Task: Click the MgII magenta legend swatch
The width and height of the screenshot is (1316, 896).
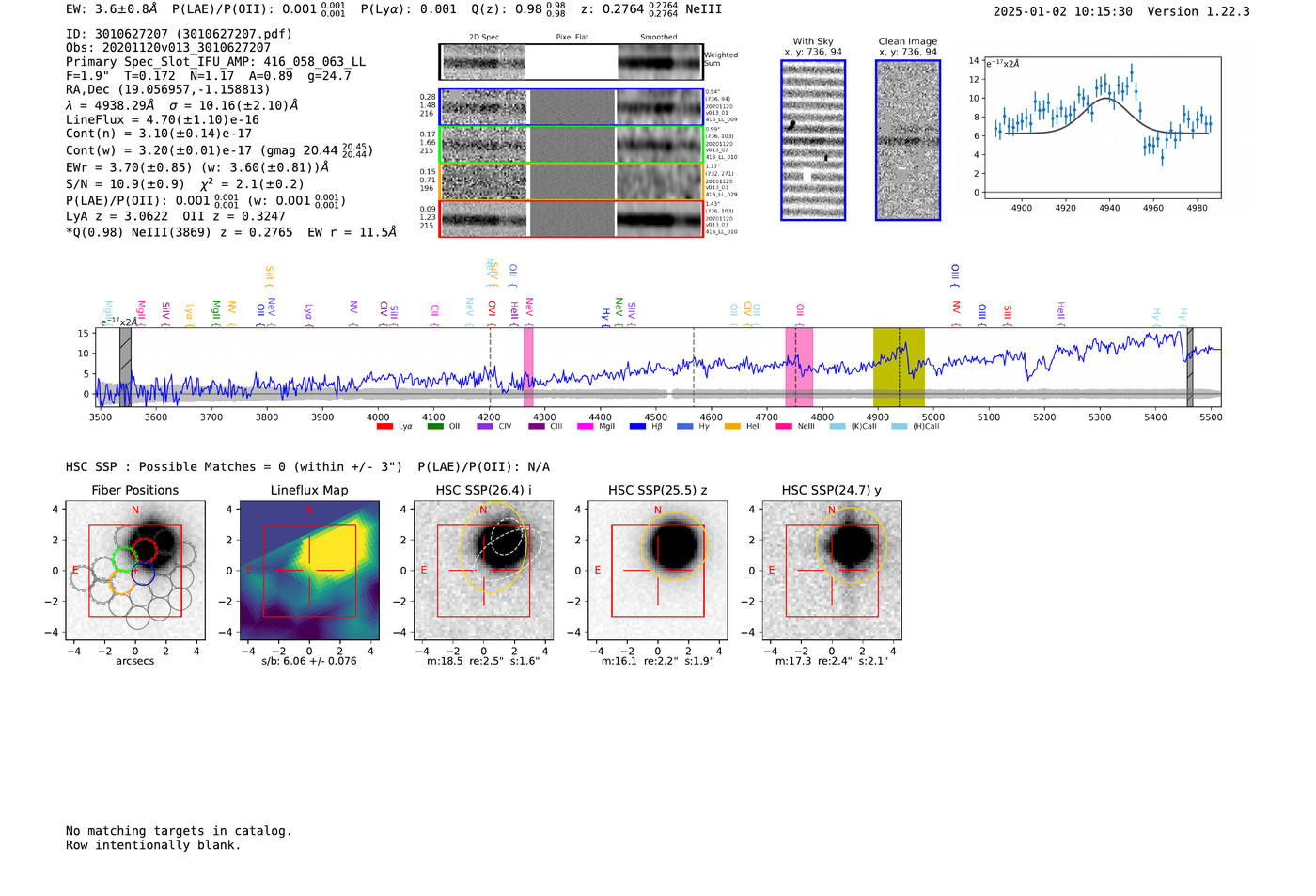Action: pos(585,427)
